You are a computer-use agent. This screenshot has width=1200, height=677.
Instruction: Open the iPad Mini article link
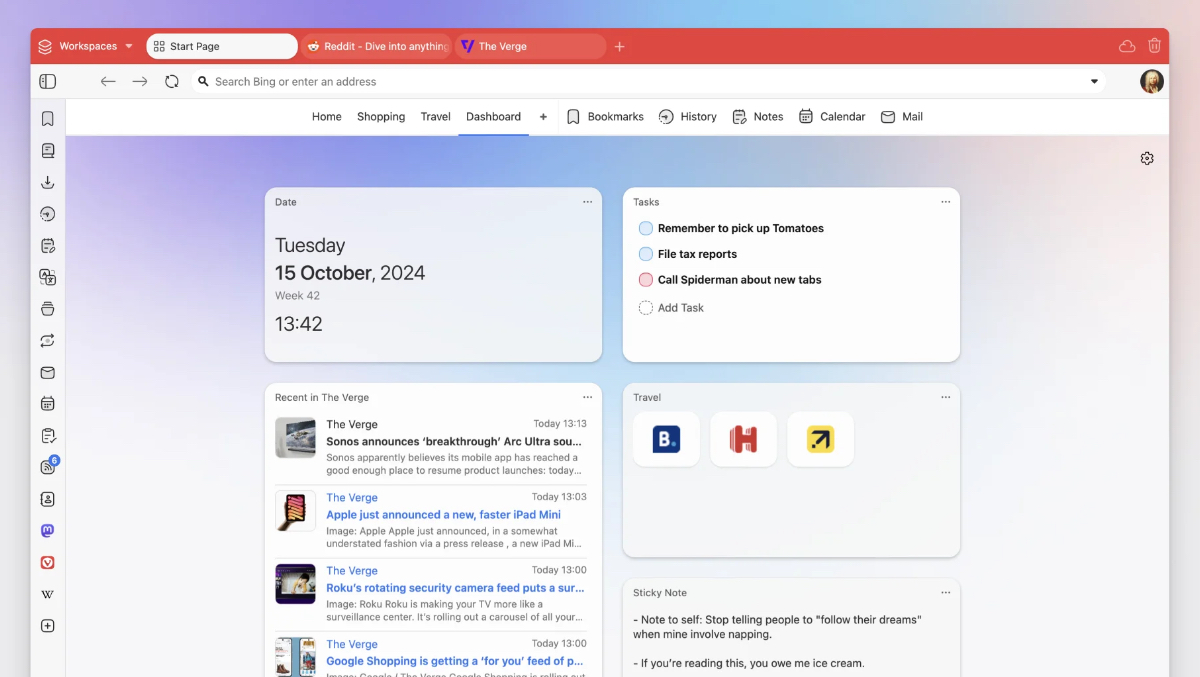(443, 515)
